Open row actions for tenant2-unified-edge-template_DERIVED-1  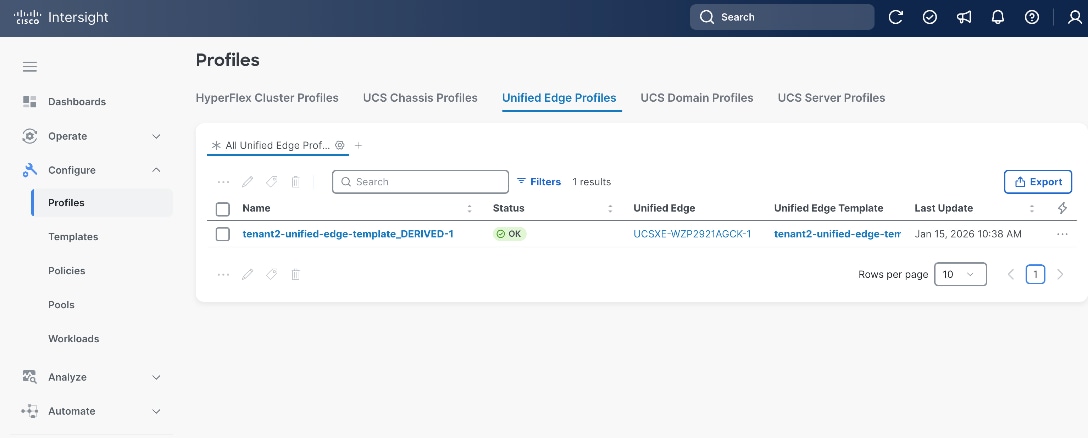click(x=1062, y=235)
